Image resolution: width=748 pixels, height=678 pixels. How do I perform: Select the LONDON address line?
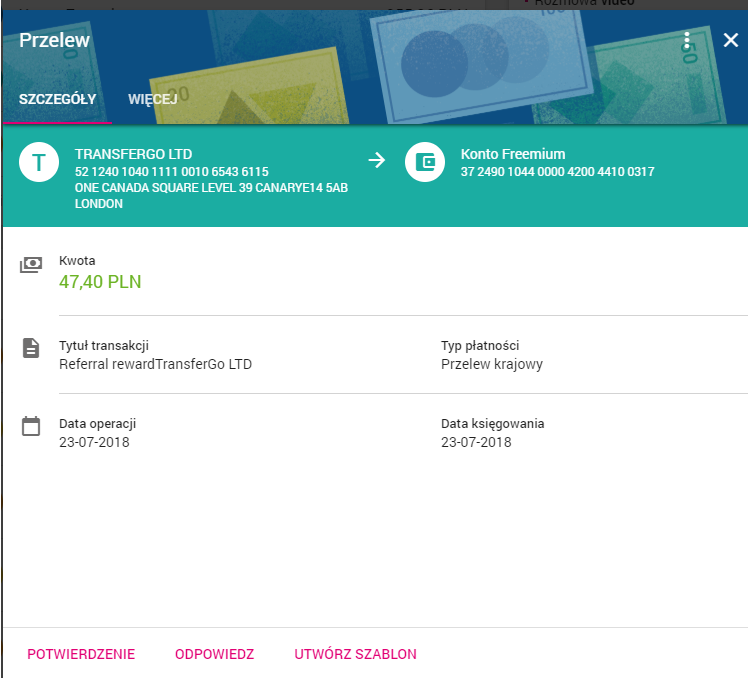(99, 204)
